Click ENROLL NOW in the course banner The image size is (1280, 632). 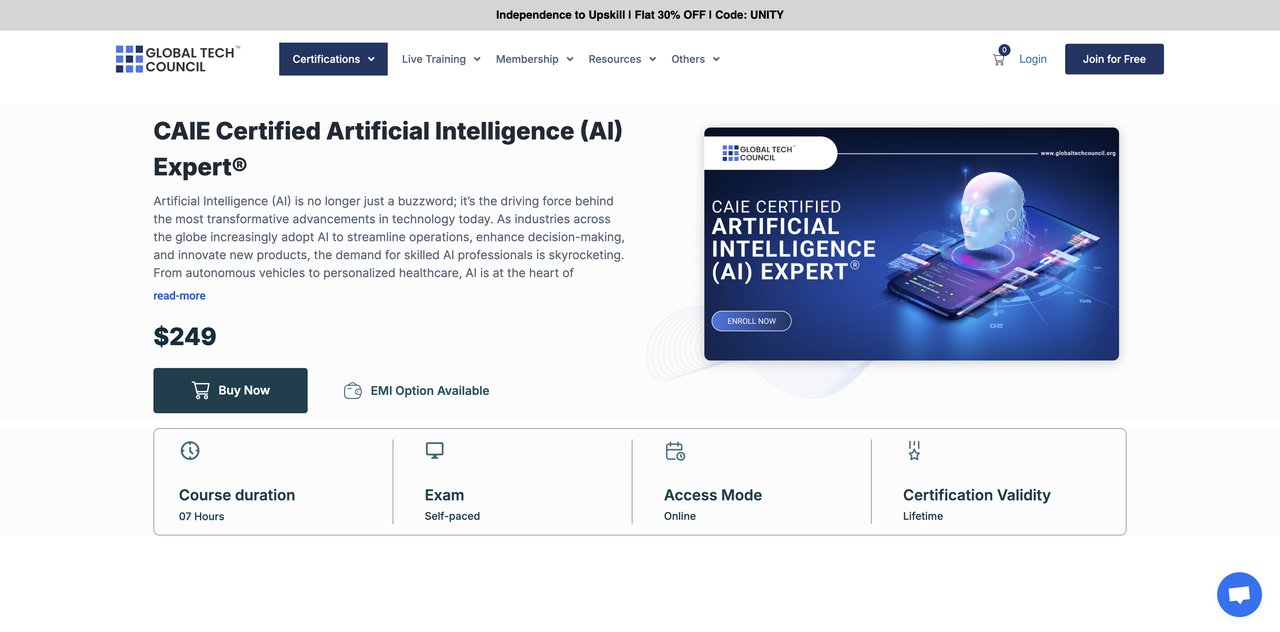tap(751, 321)
